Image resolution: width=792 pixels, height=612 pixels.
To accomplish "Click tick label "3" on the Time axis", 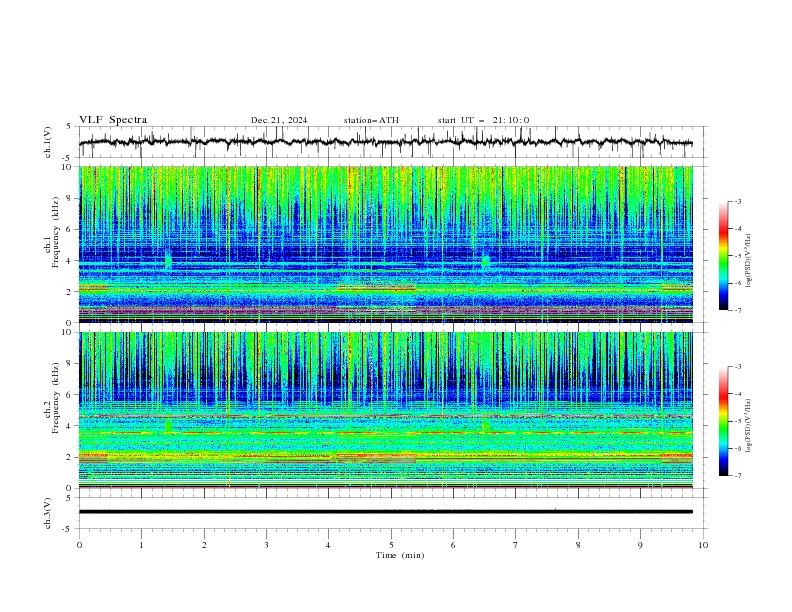I will (x=266, y=545).
